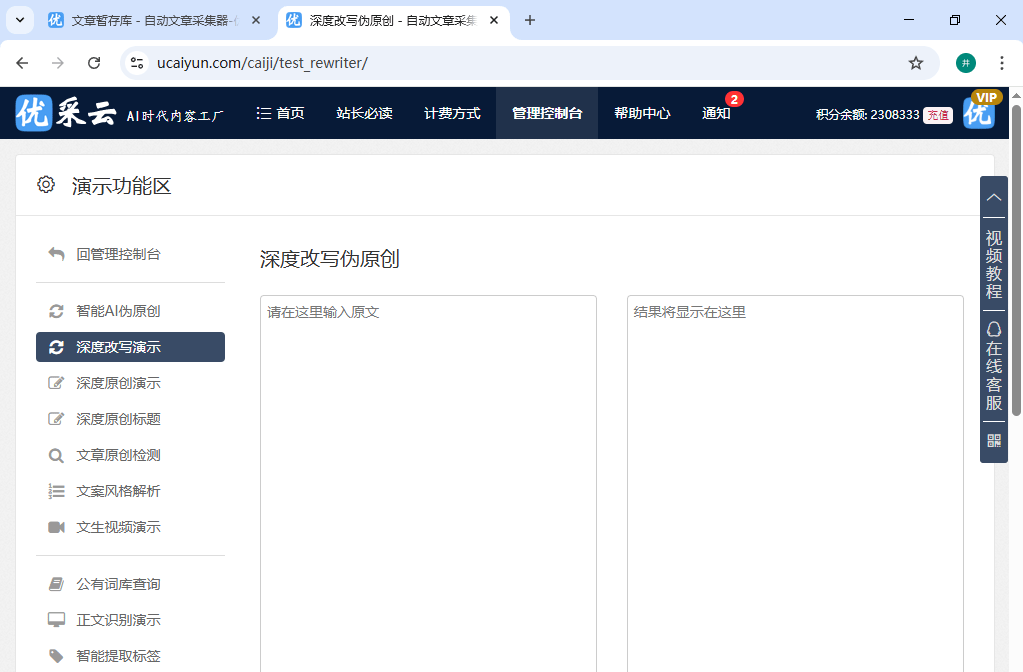Screen dimensions: 1023x672
Task: Click the bookmark star in the address bar
Action: (916, 62)
